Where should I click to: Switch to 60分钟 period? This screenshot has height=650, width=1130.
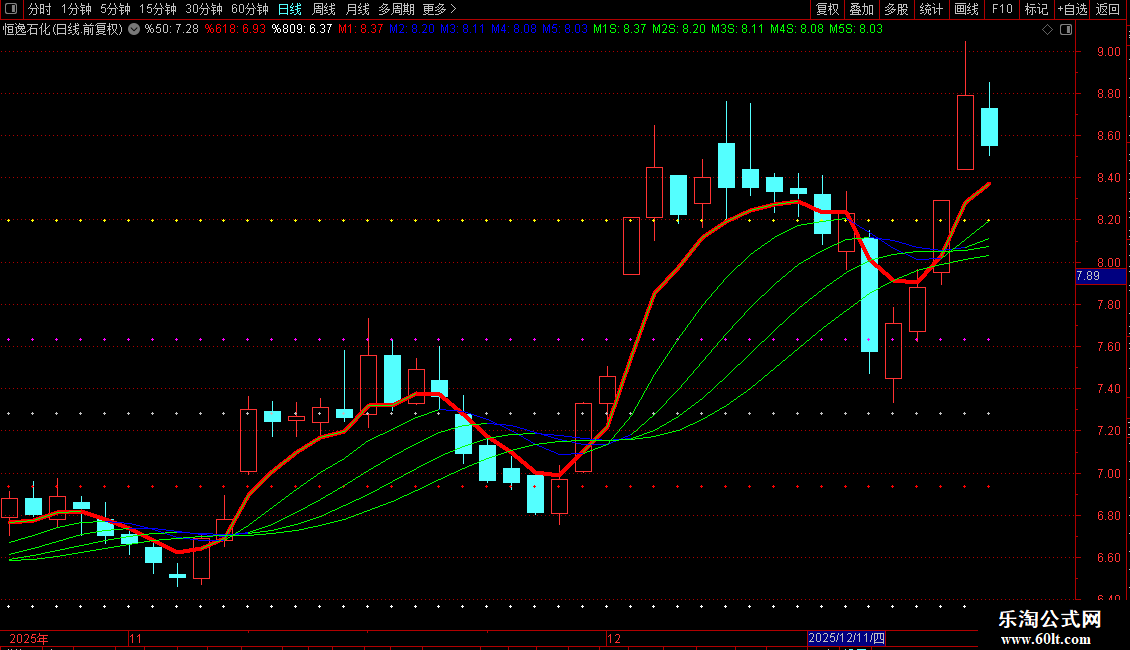pos(250,9)
